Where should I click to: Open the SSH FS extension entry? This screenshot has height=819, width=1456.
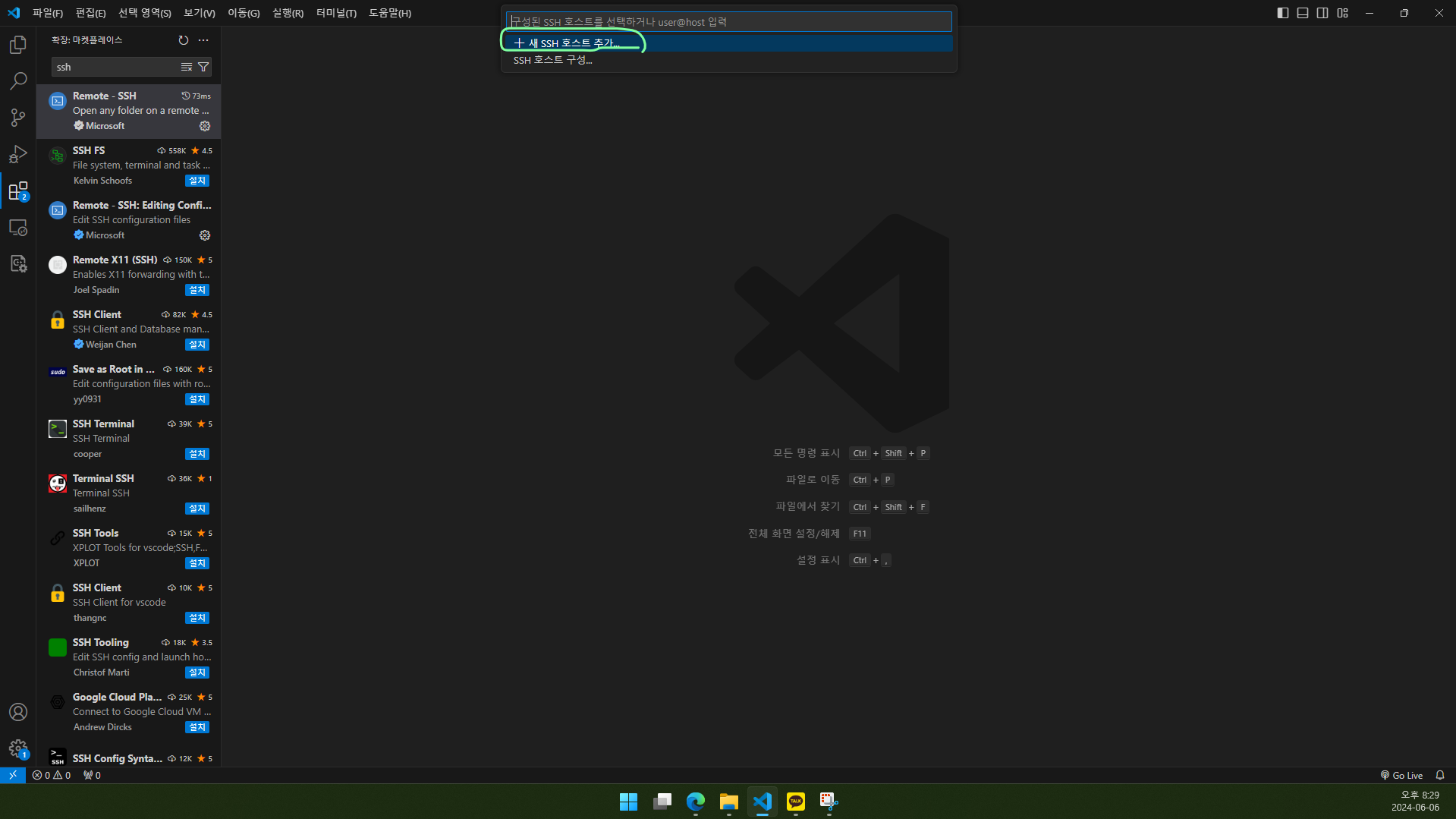[x=128, y=165]
